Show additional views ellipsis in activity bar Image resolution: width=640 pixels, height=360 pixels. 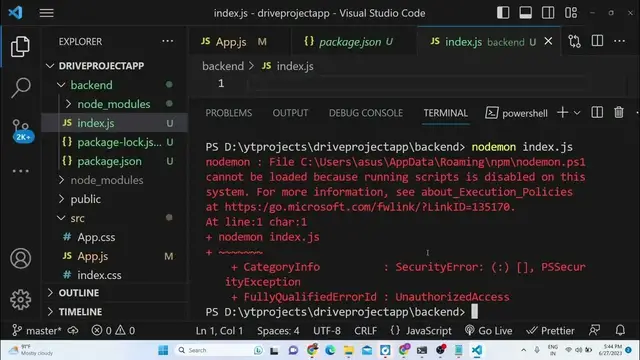pos(20,171)
